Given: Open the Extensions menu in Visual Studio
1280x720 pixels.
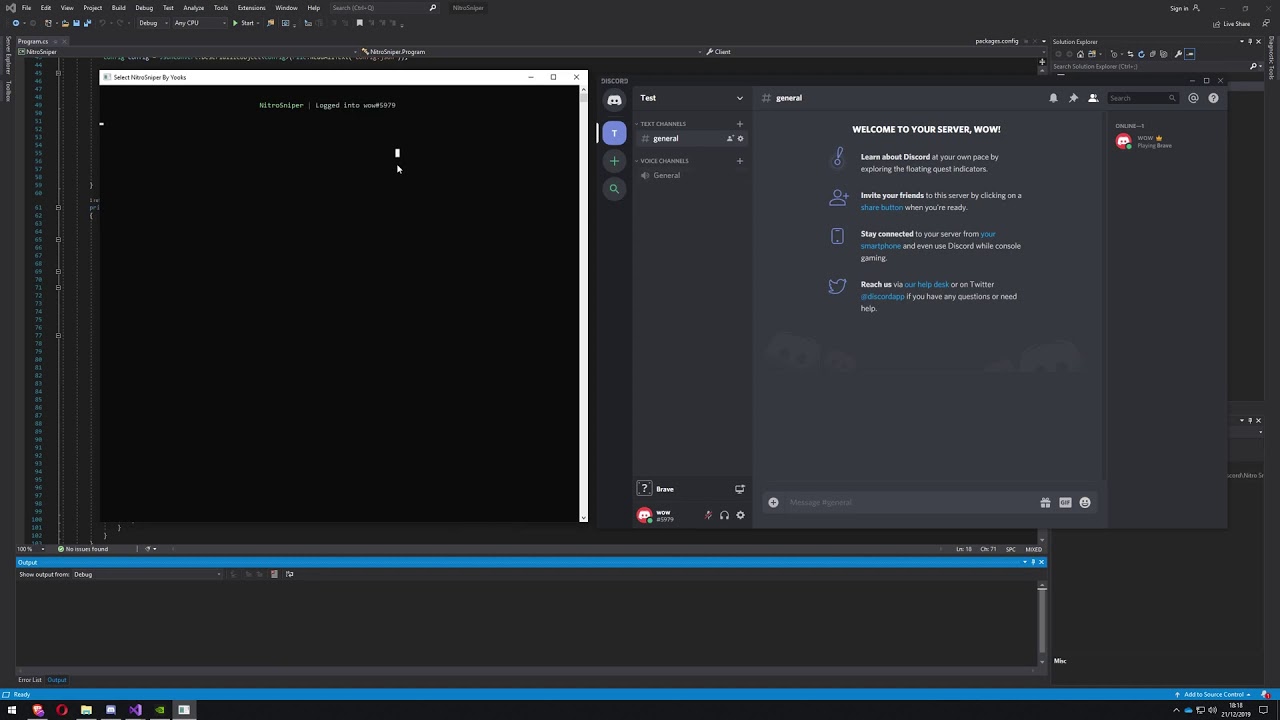Looking at the screenshot, I should [x=251, y=8].
